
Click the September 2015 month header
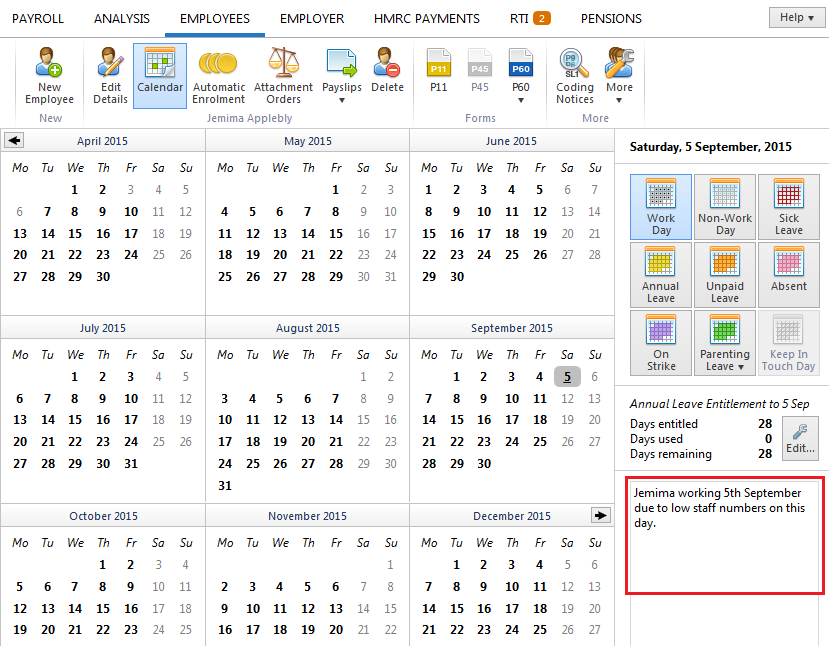(x=512, y=328)
